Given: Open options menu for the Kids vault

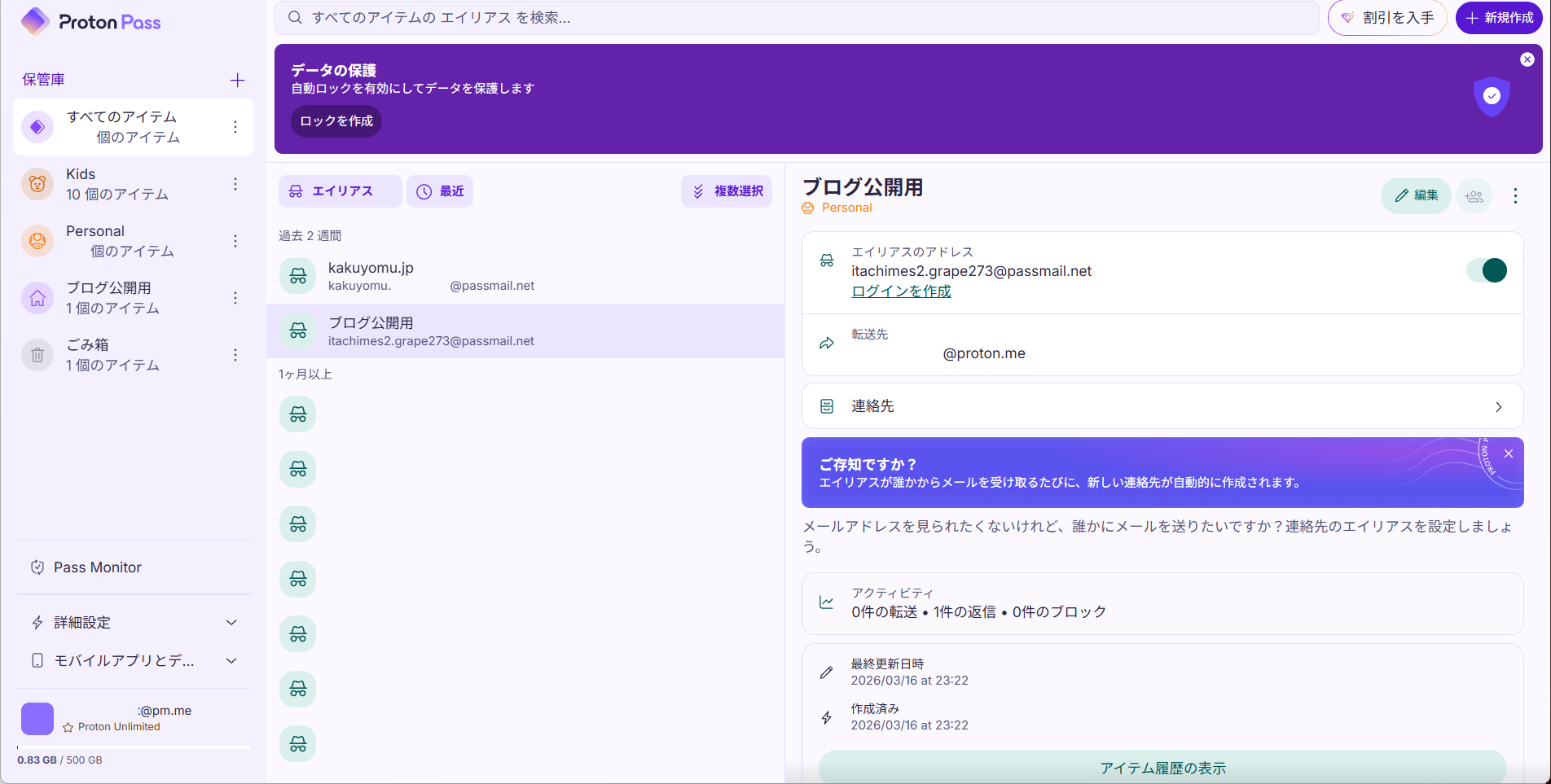Looking at the screenshot, I should [235, 184].
